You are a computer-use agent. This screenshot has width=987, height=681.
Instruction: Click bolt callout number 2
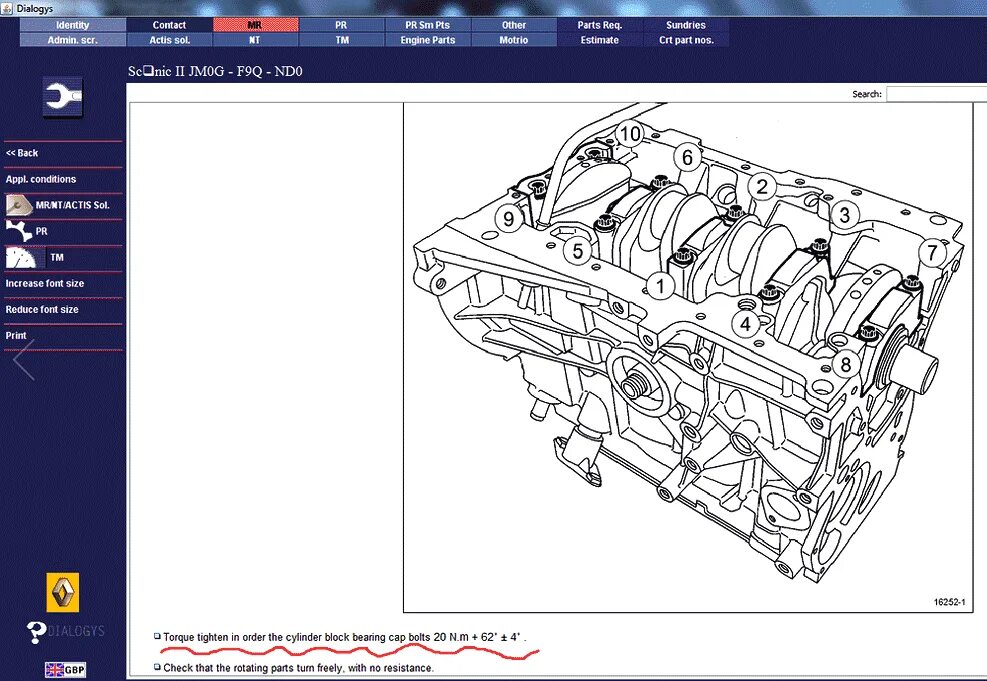point(762,186)
